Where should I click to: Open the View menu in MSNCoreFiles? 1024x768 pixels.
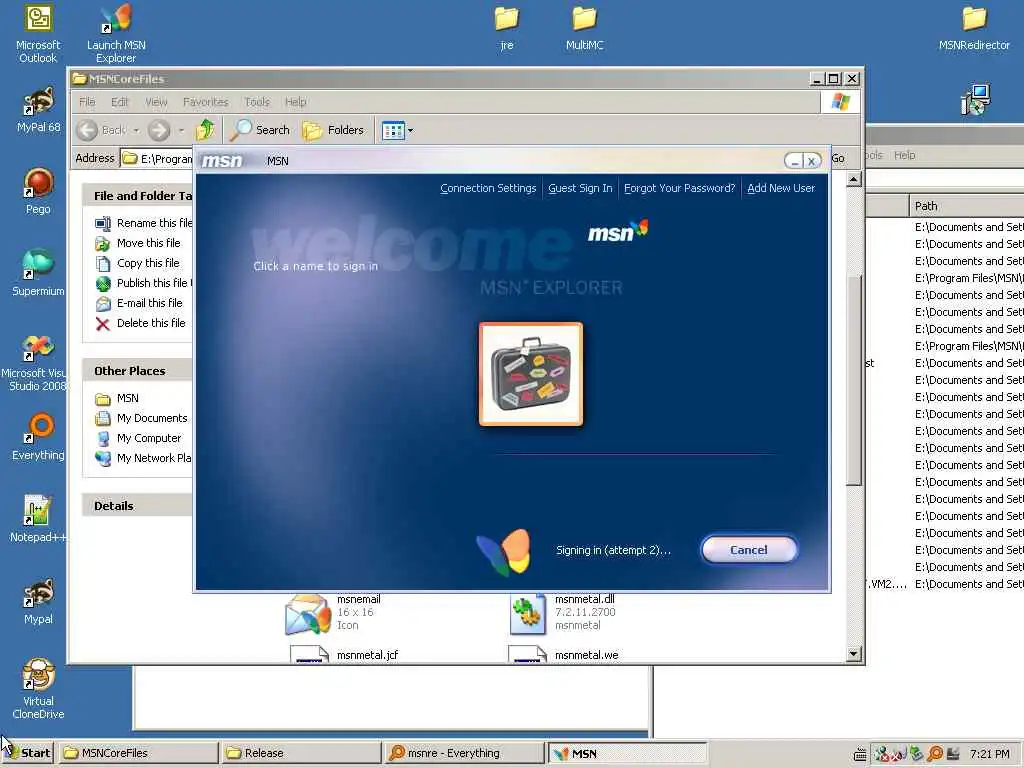coord(156,102)
